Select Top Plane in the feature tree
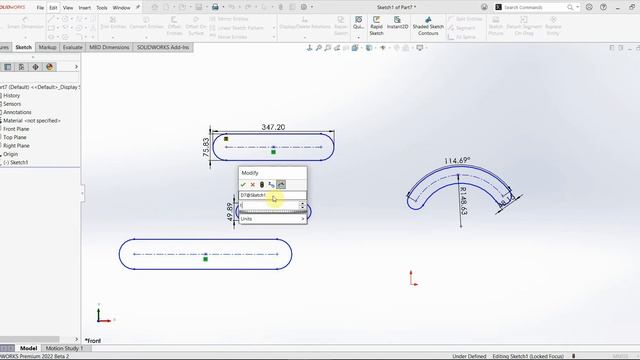Image resolution: width=640 pixels, height=360 pixels. [x=15, y=138]
